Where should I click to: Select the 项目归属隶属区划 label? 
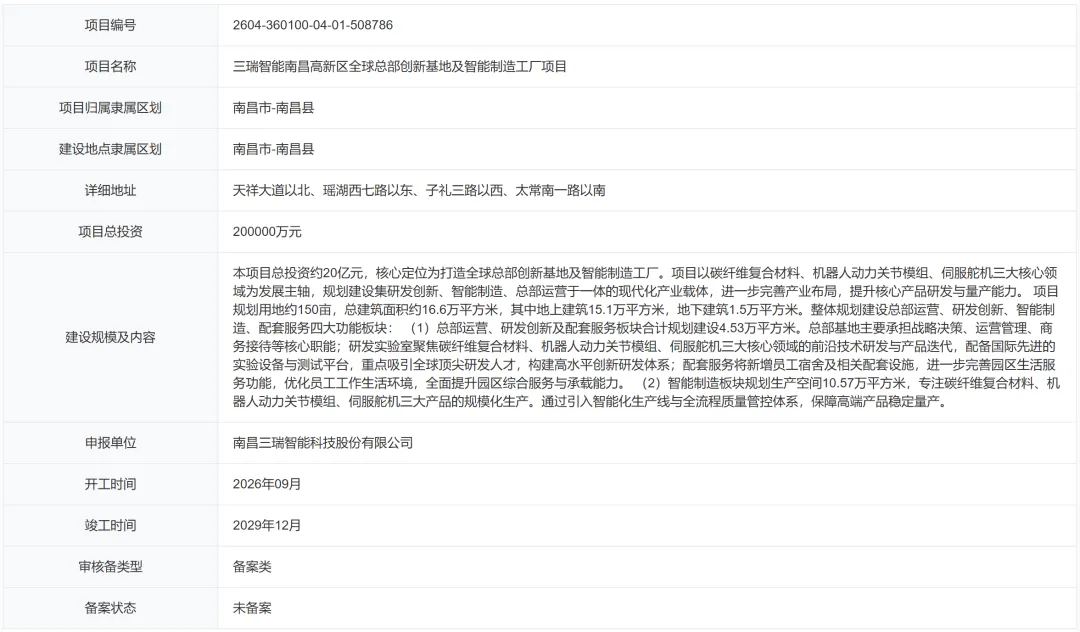pyautogui.click(x=110, y=108)
